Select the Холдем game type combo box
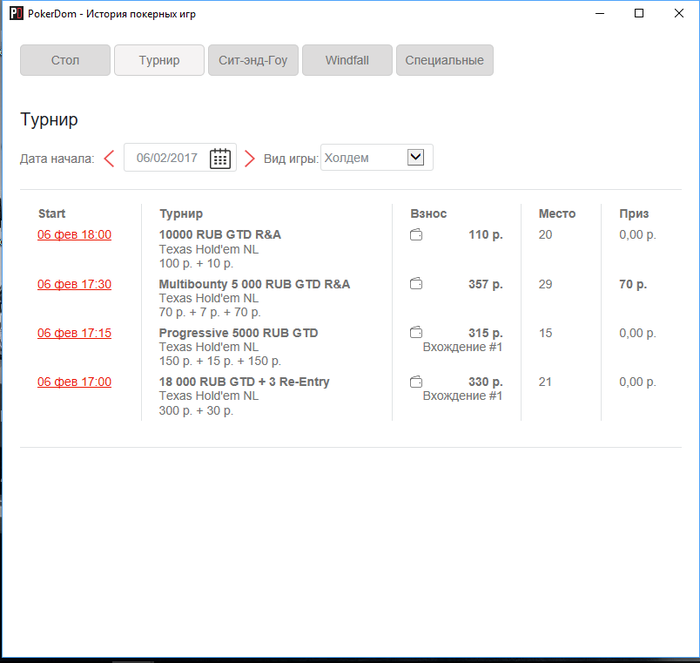This screenshot has height=663, width=700. pyautogui.click(x=377, y=157)
